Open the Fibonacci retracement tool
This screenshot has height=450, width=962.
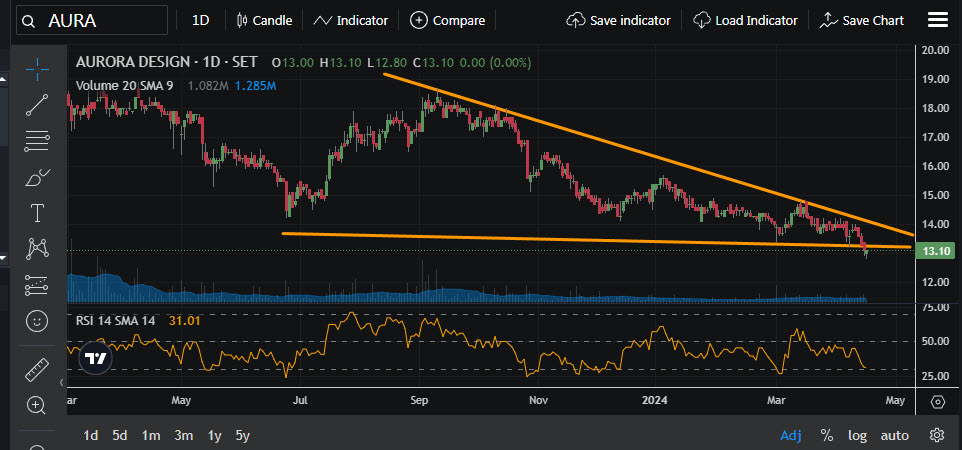[x=37, y=141]
